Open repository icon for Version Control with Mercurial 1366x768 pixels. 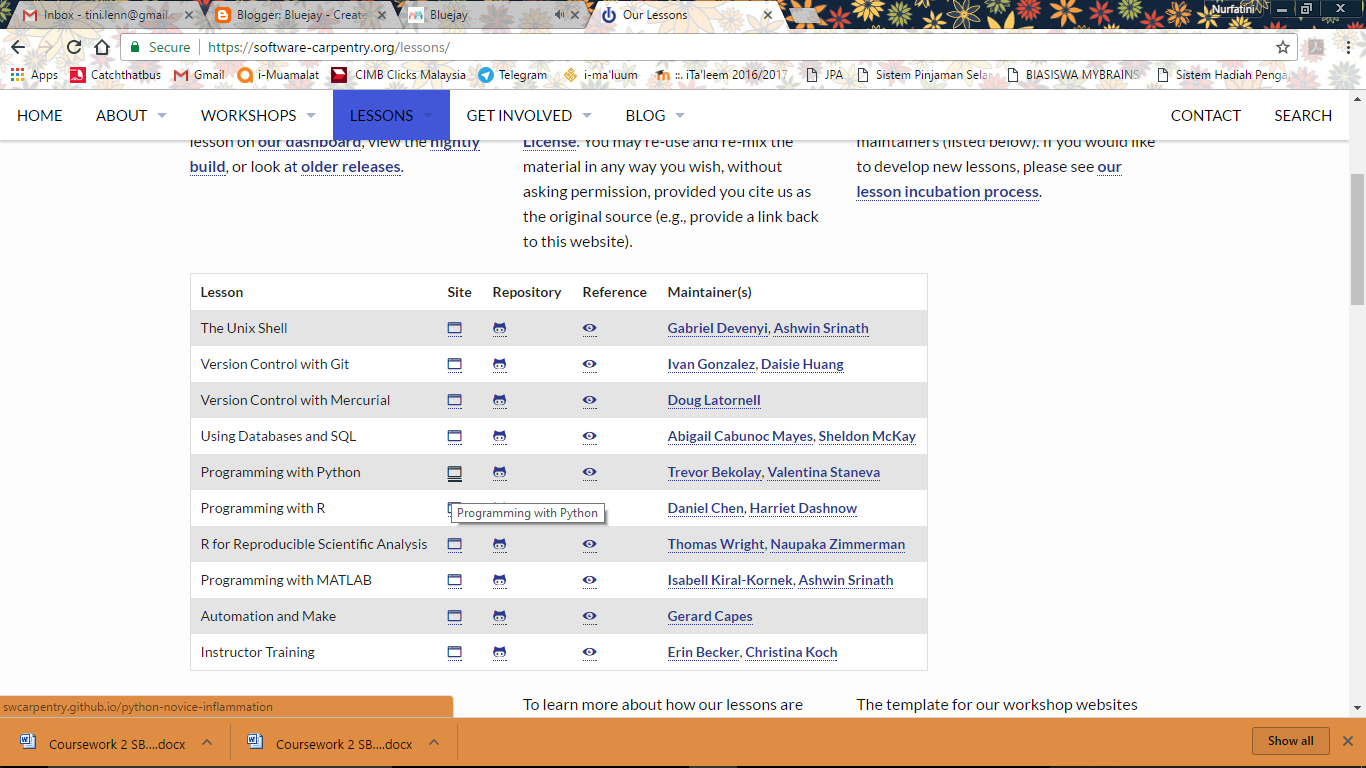(499, 400)
